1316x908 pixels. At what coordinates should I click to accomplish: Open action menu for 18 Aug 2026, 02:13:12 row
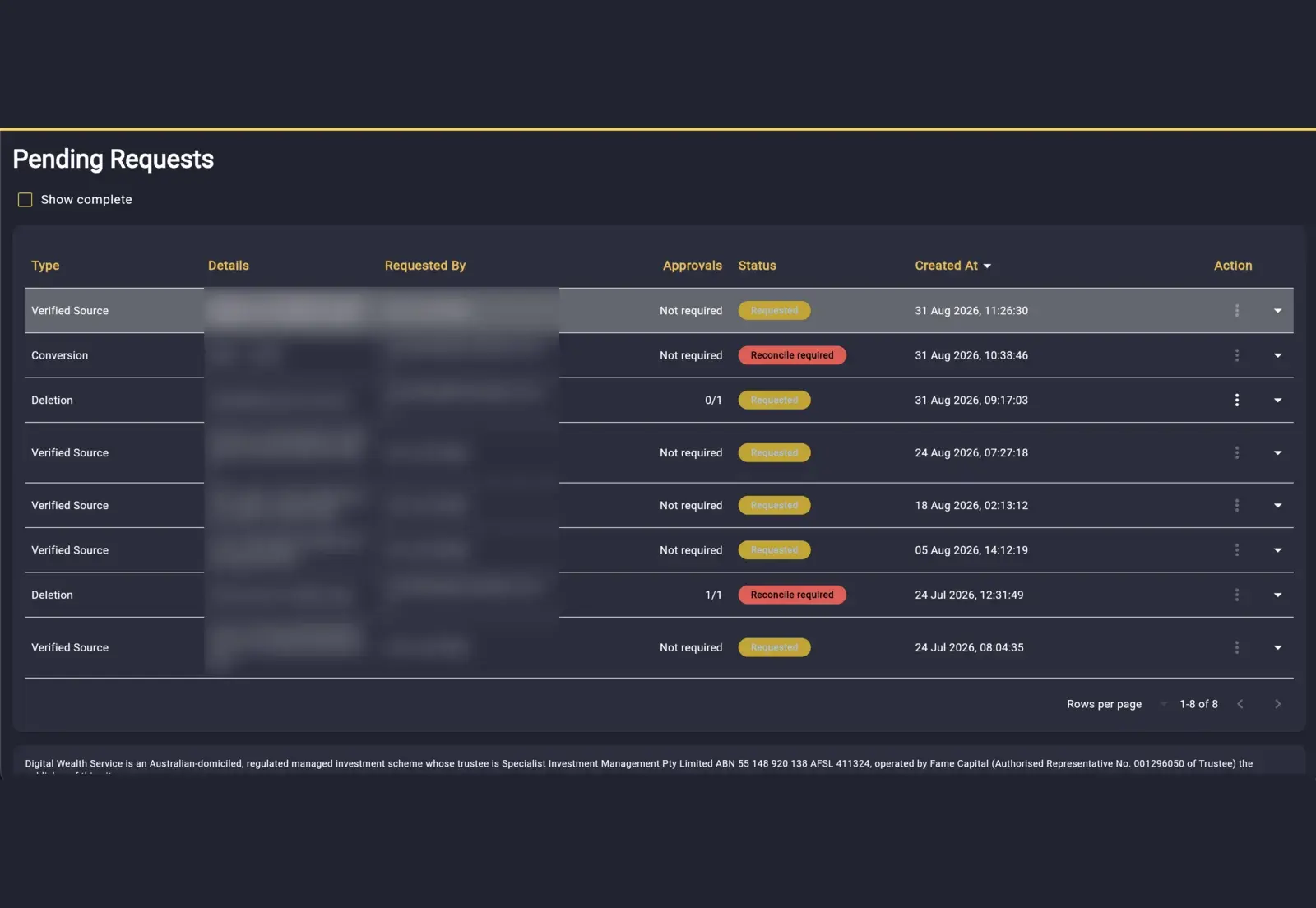[x=1236, y=505]
